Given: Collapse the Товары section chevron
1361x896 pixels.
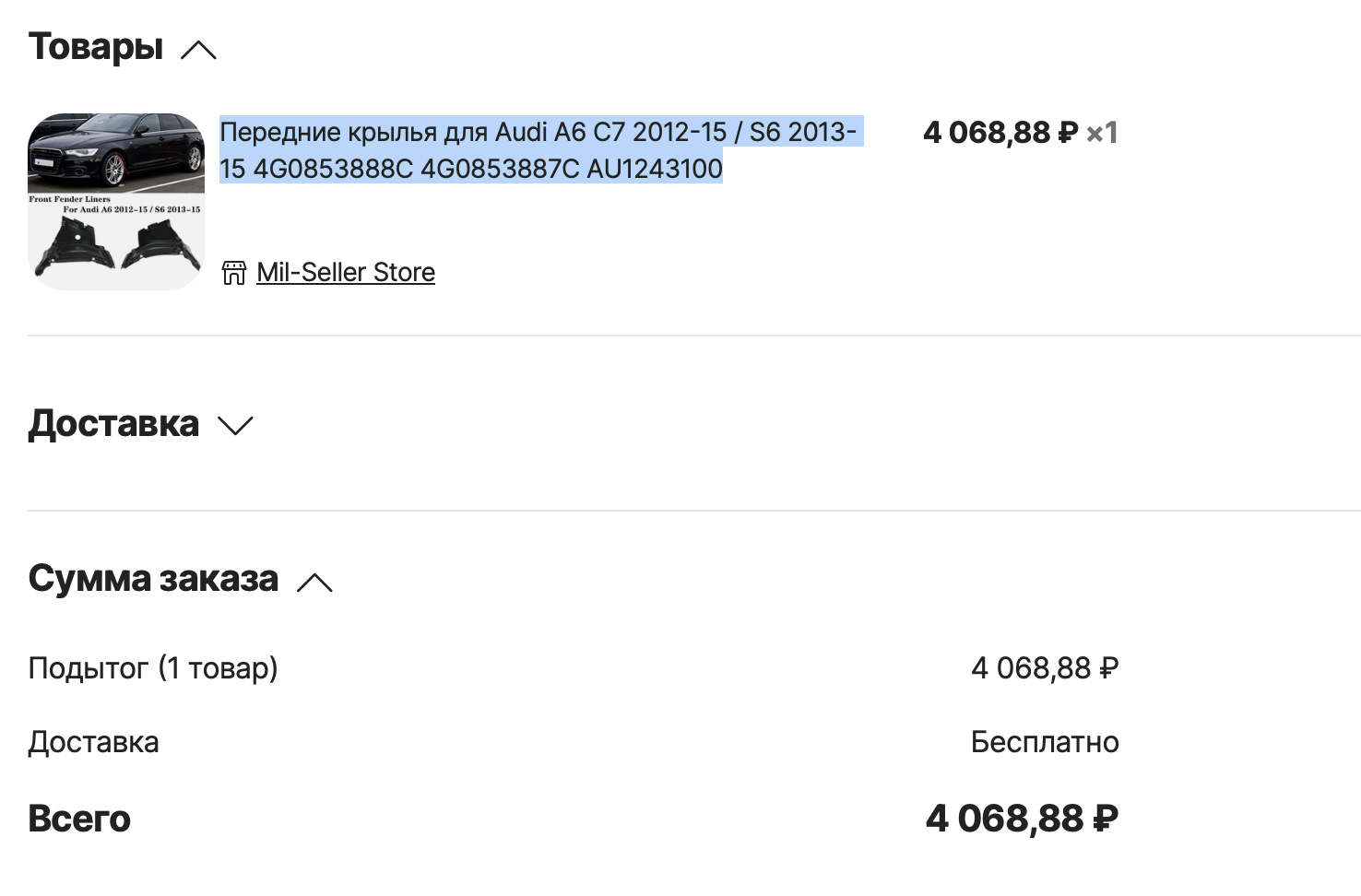Looking at the screenshot, I should [x=198, y=50].
